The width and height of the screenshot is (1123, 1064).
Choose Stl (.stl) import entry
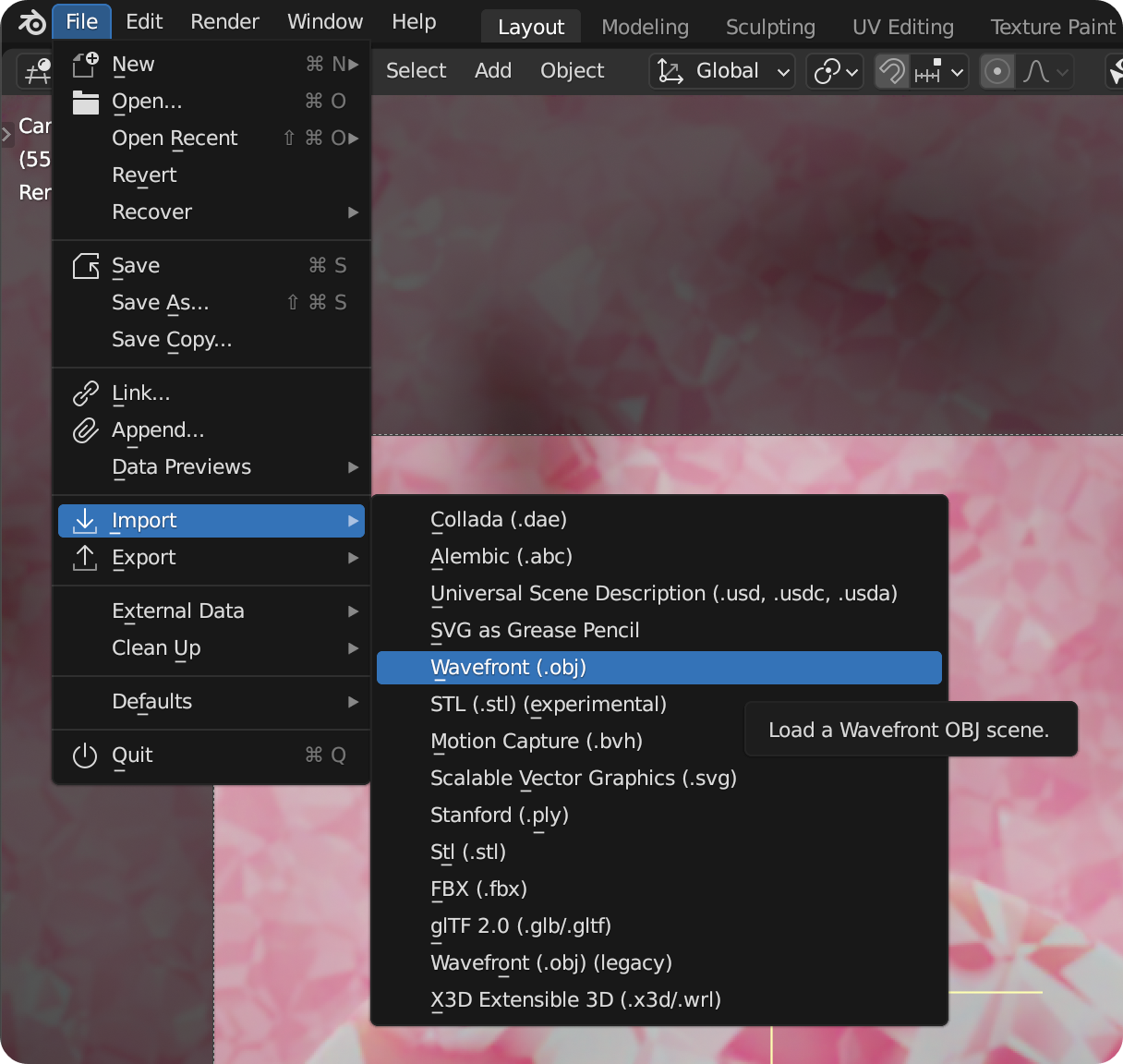pos(659,852)
